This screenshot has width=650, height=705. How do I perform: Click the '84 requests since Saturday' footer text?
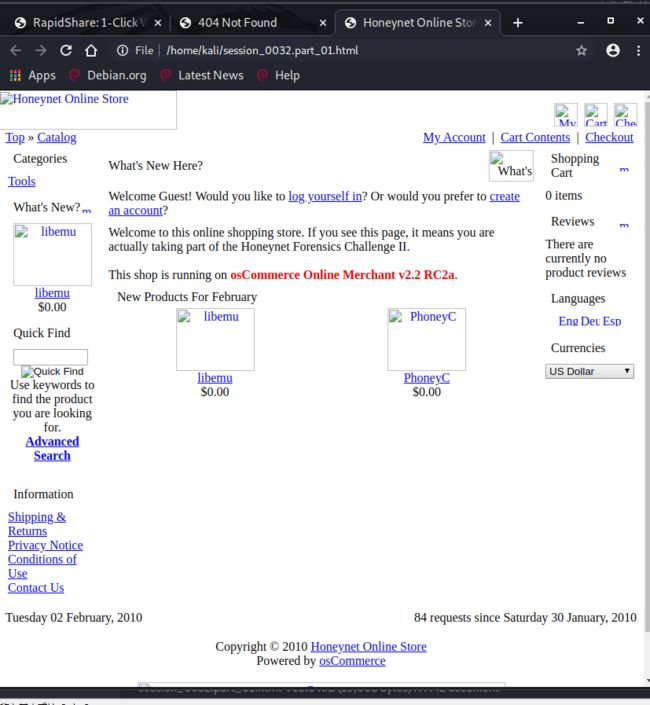(x=525, y=617)
